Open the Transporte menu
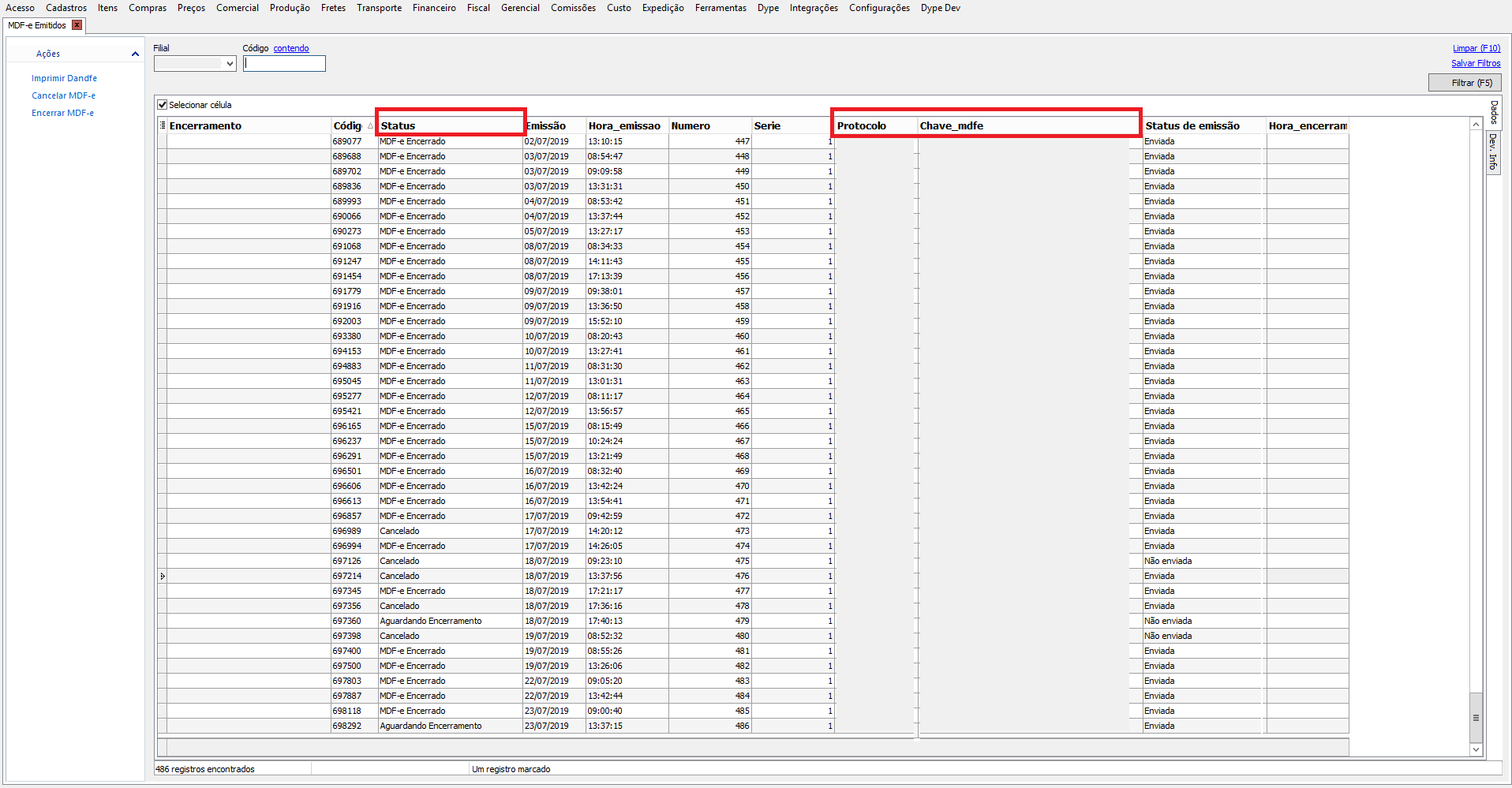 point(379,8)
